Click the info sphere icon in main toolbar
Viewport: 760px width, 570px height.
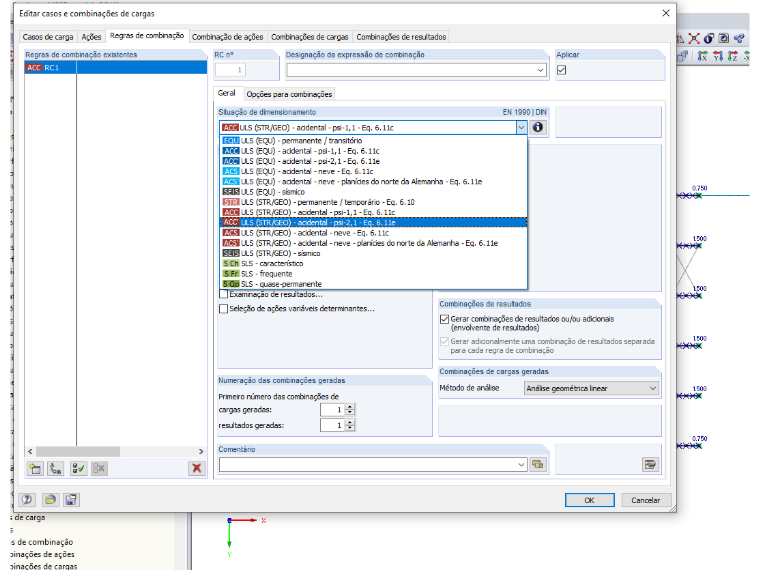tap(709, 38)
